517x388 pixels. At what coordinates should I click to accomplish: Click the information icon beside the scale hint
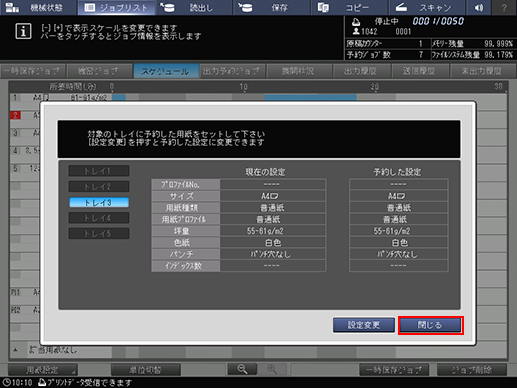tap(23, 31)
